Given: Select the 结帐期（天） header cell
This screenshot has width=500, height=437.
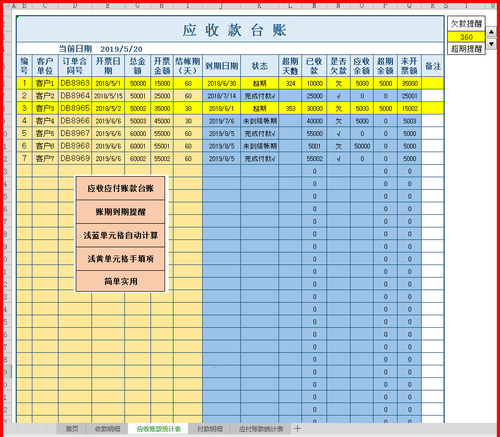Looking at the screenshot, I should coord(188,66).
